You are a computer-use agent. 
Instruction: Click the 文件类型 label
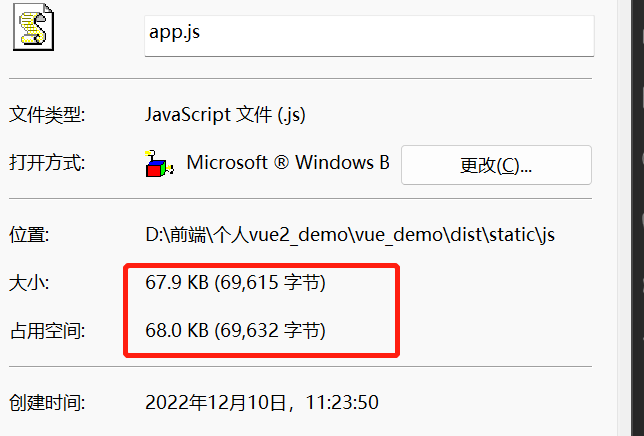click(x=47, y=115)
